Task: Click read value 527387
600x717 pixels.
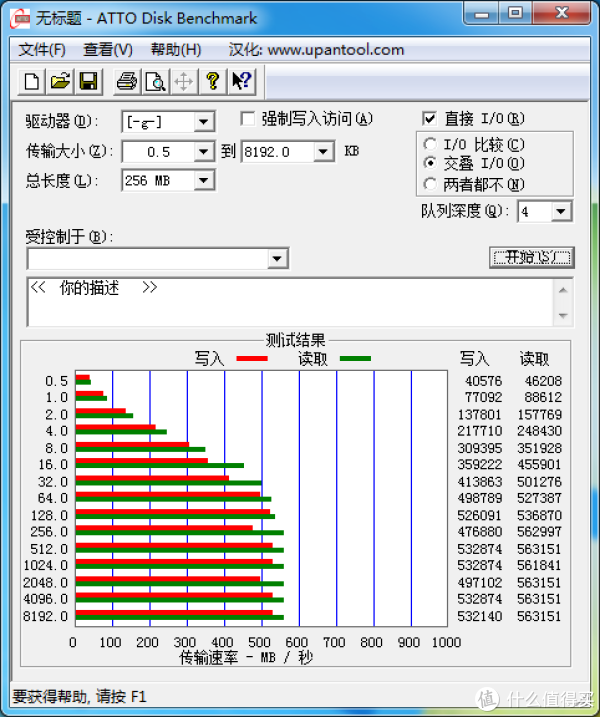Action: 540,498
